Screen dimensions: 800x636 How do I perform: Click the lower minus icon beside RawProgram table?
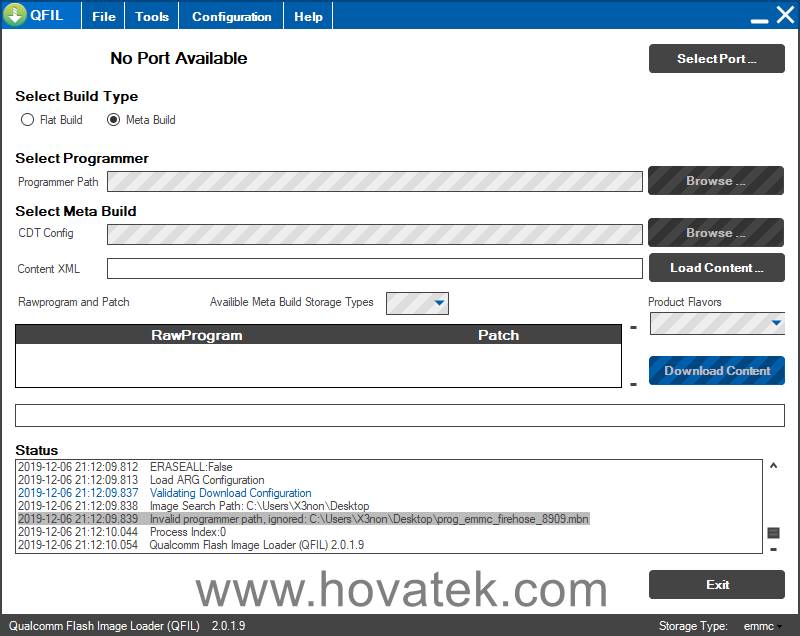pyautogui.click(x=634, y=385)
